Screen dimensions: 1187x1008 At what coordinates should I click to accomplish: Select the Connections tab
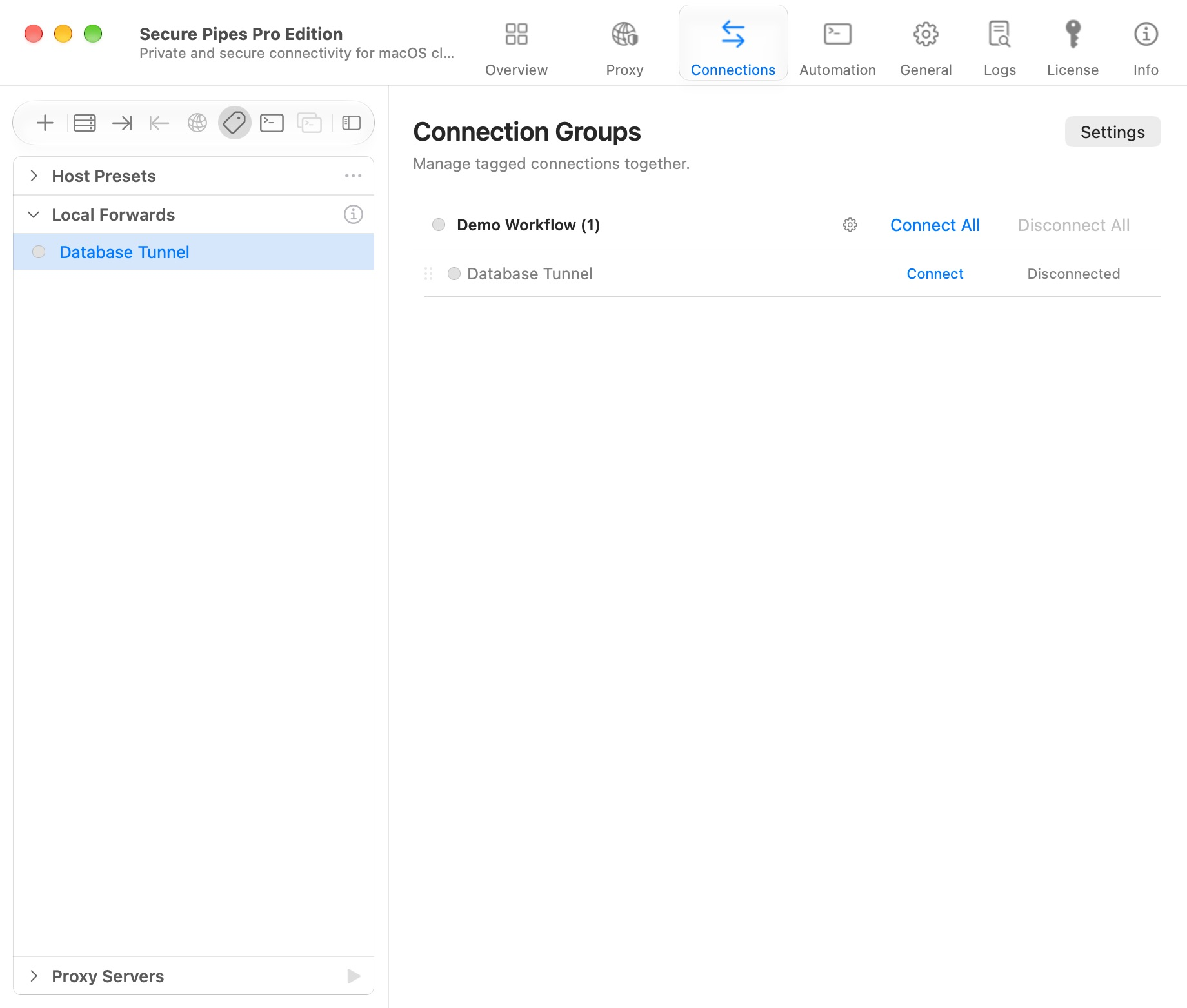[x=733, y=43]
